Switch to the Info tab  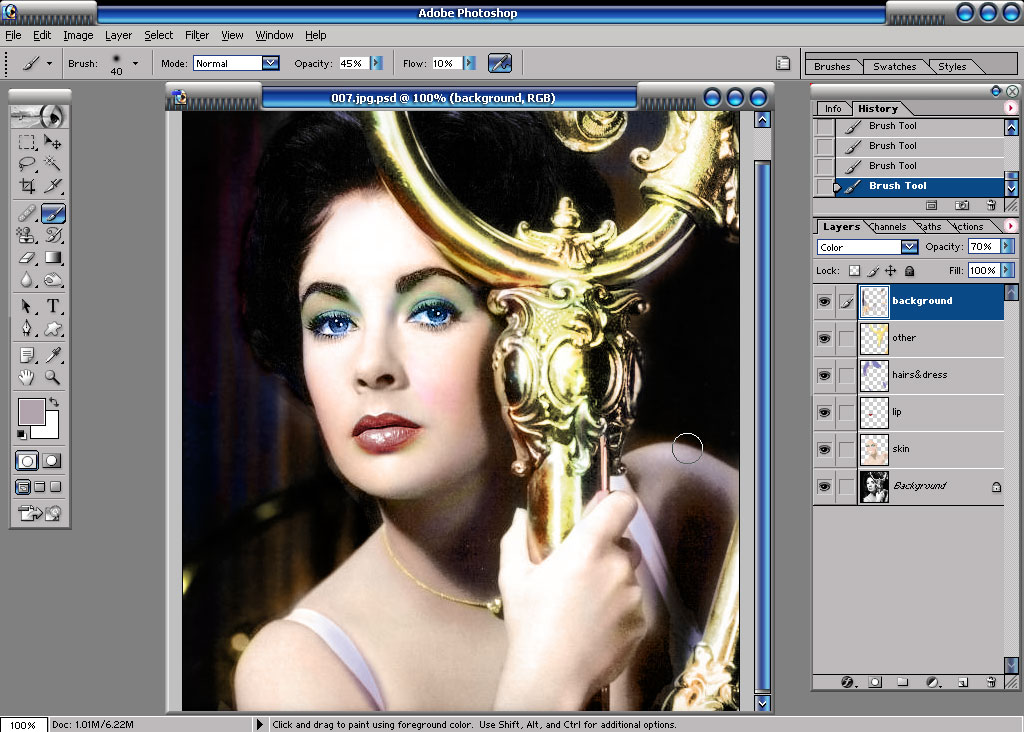(833, 108)
